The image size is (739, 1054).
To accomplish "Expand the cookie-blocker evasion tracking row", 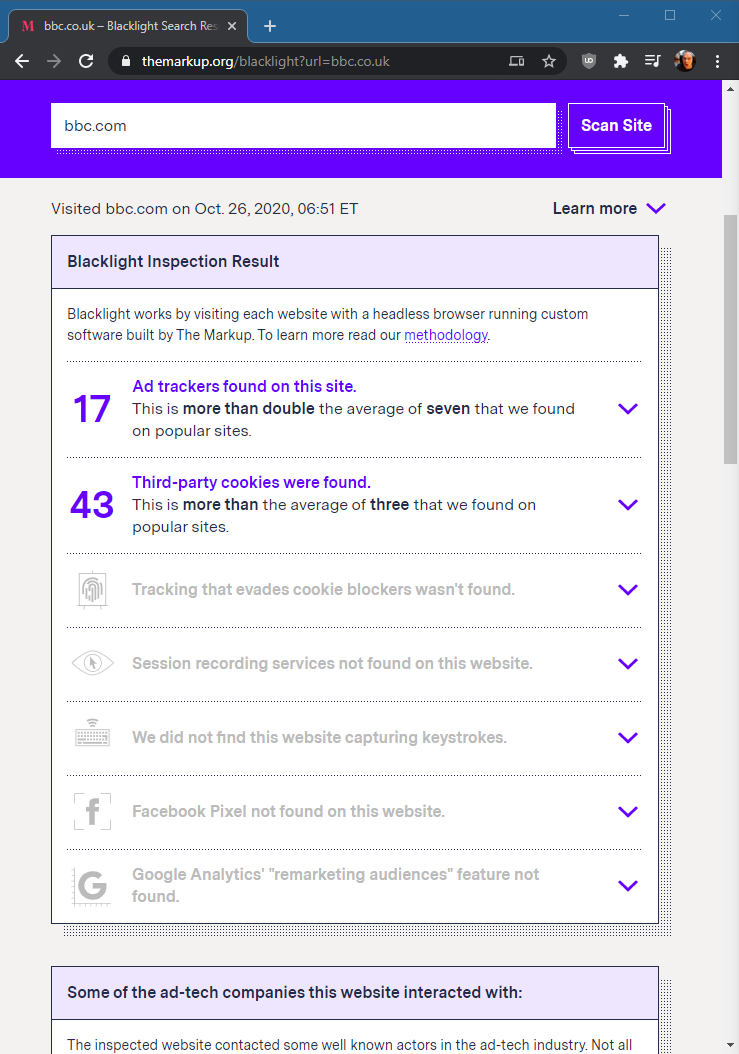I will [x=627, y=590].
